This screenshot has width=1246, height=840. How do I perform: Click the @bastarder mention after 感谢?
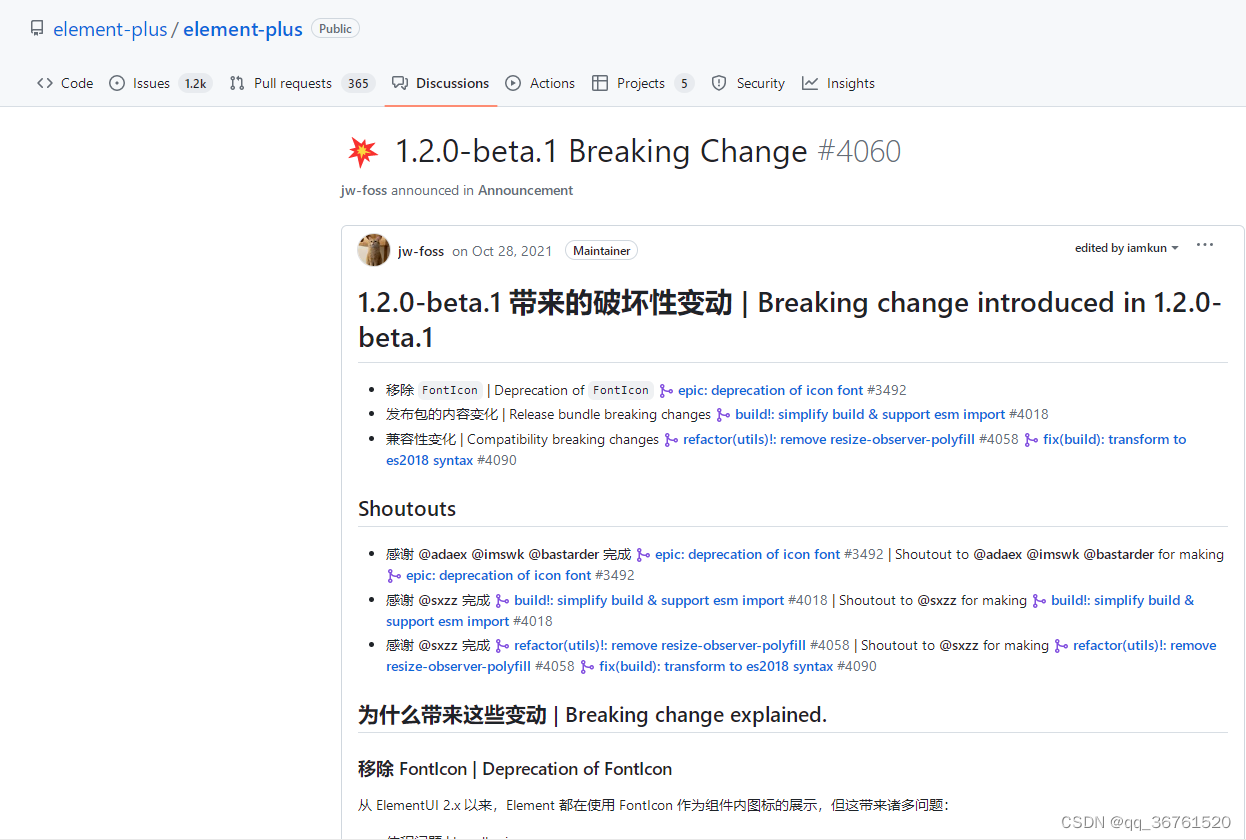[x=563, y=554]
